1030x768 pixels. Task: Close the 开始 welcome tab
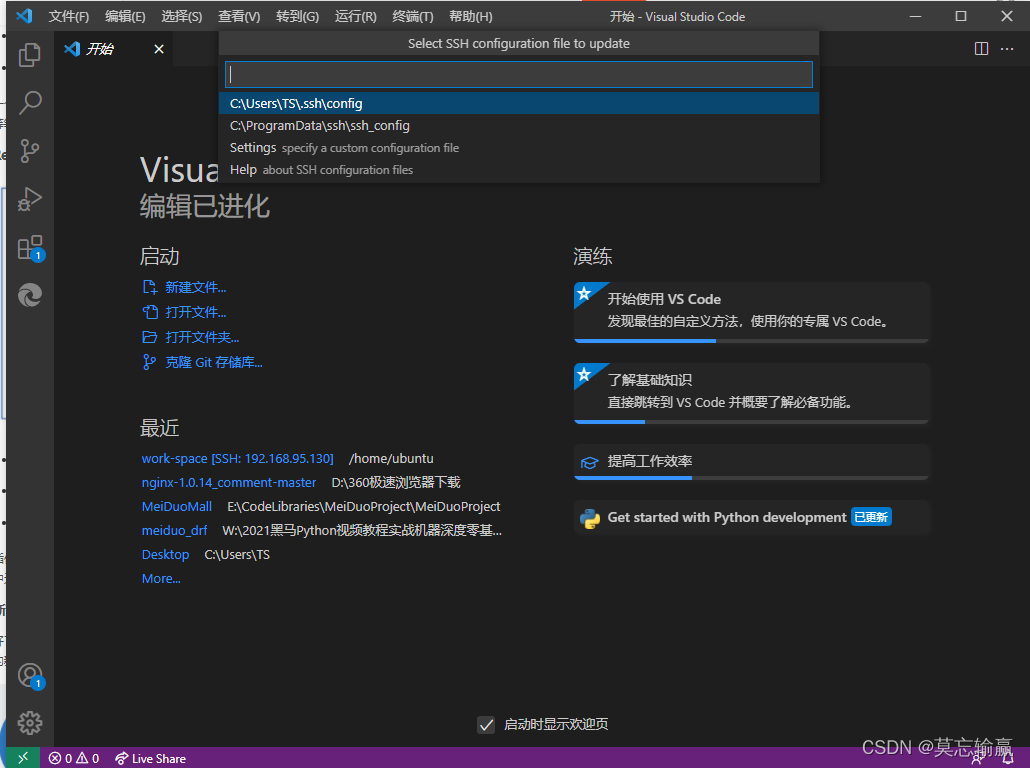pyautogui.click(x=159, y=49)
